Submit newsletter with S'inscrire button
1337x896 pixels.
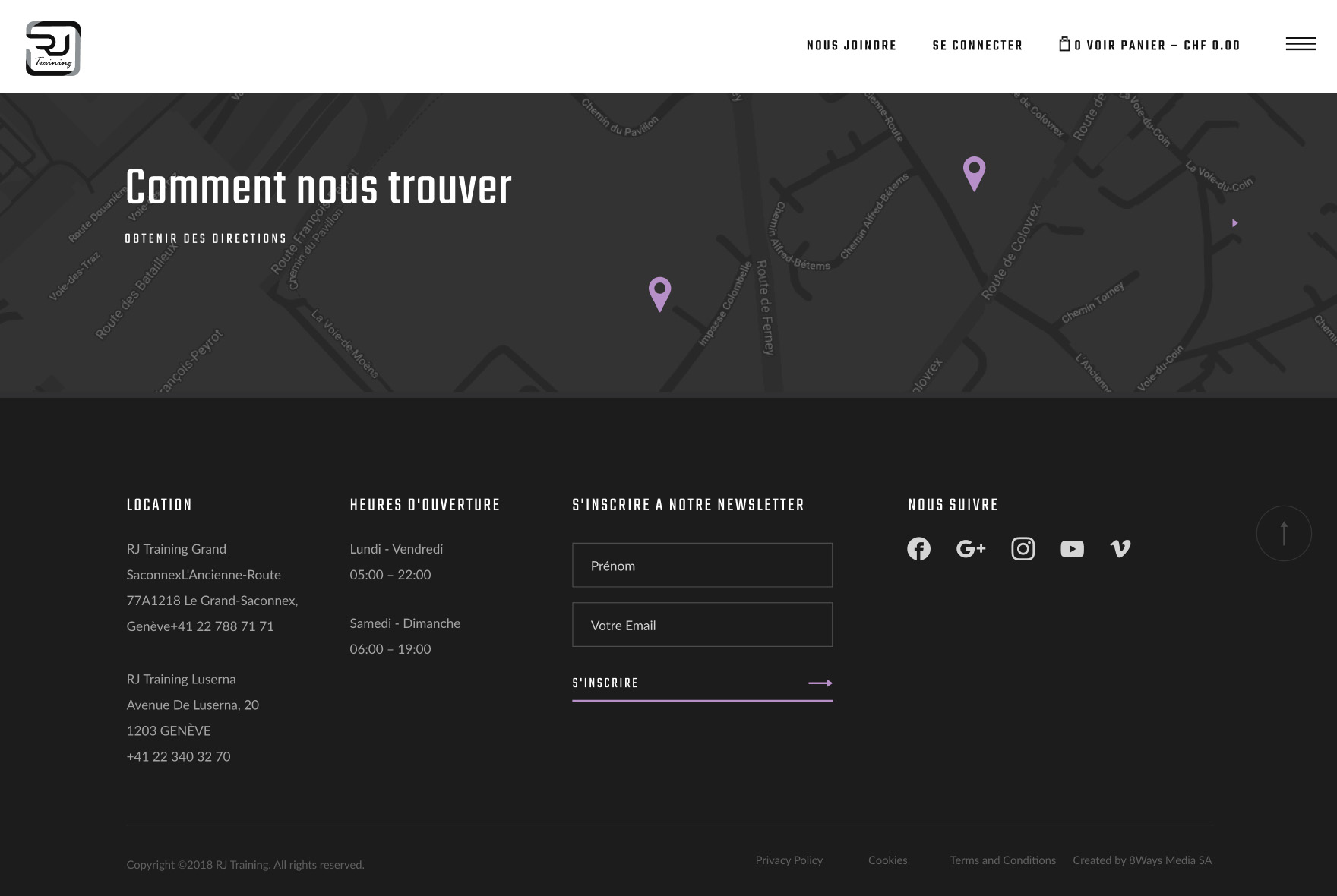pos(702,683)
